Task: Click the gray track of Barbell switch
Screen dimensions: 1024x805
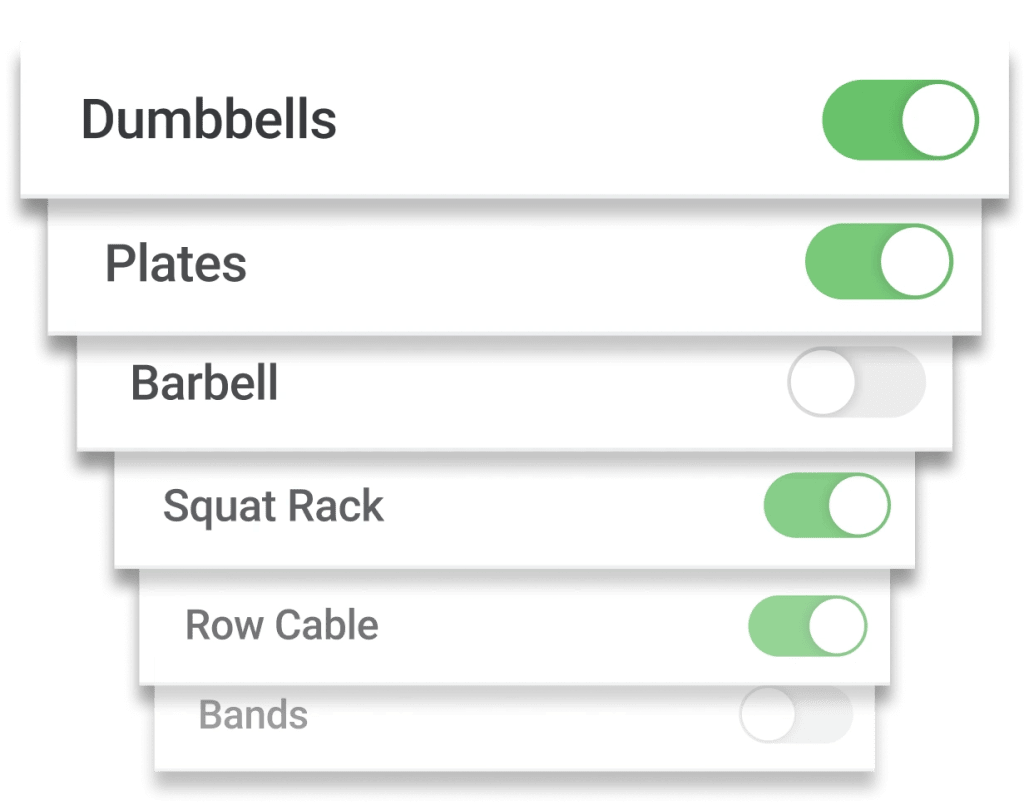Action: (893, 382)
